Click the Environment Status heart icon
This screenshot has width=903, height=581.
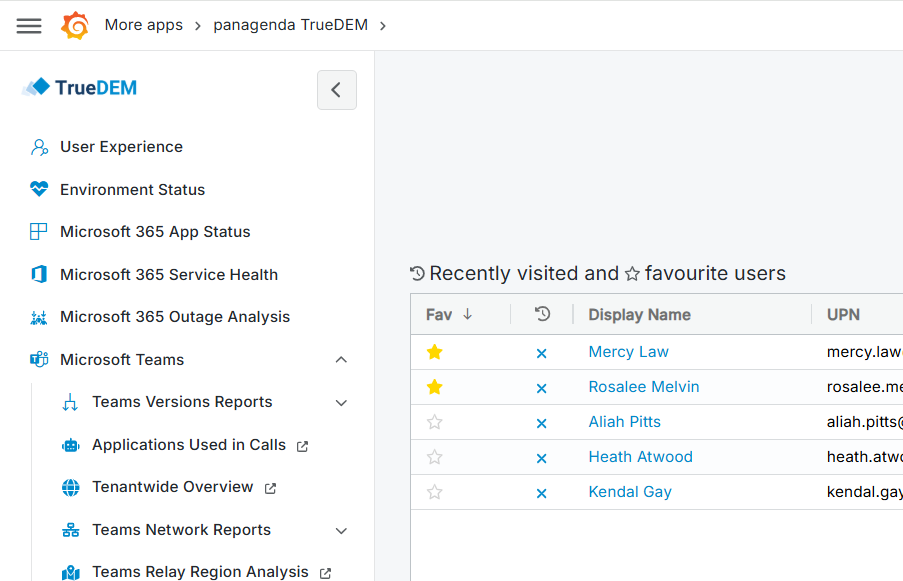(39, 189)
